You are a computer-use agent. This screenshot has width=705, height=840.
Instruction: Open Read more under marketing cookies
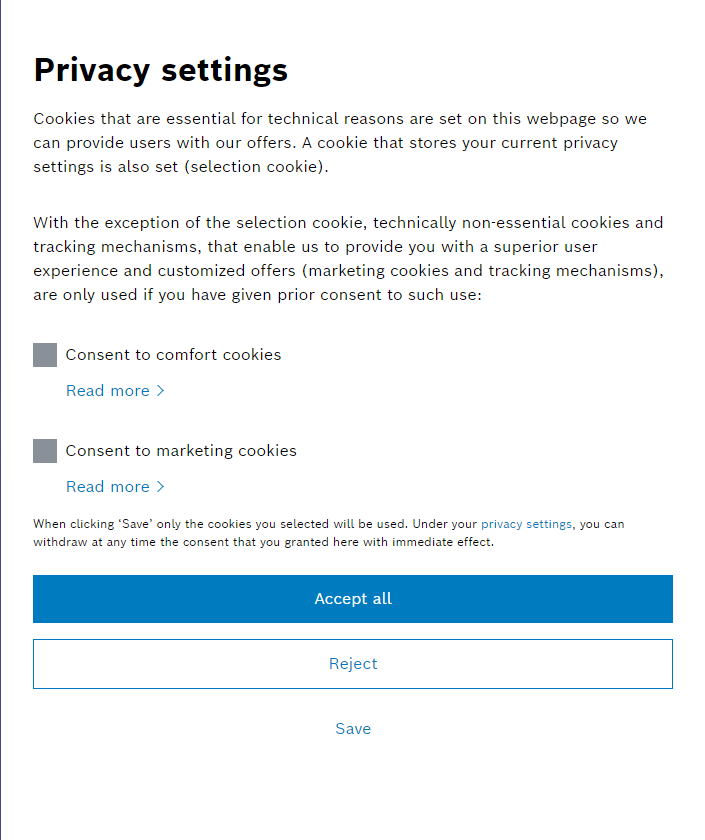pyautogui.click(x=108, y=487)
